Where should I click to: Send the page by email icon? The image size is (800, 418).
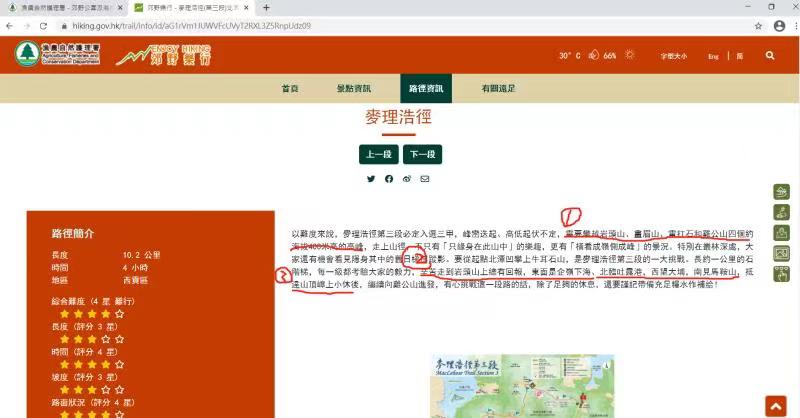(424, 179)
